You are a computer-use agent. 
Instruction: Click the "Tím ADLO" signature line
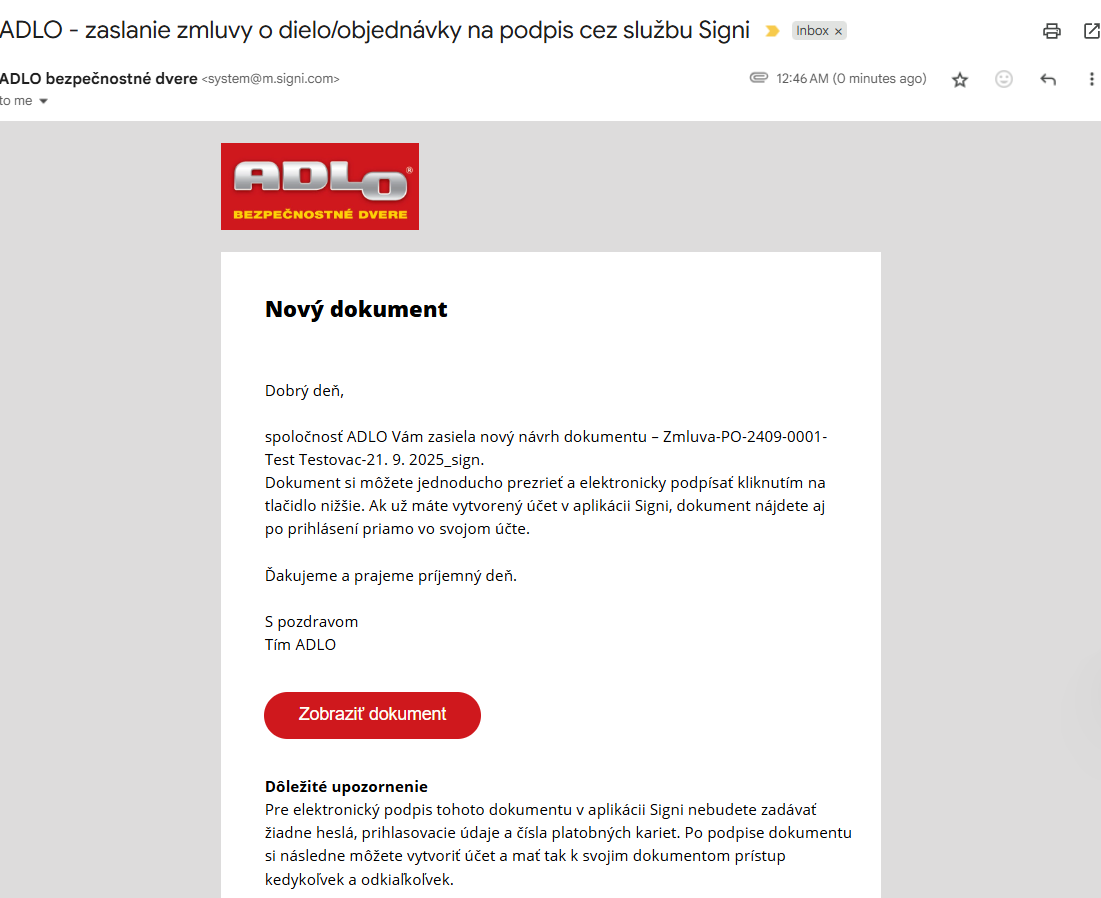[300, 645]
